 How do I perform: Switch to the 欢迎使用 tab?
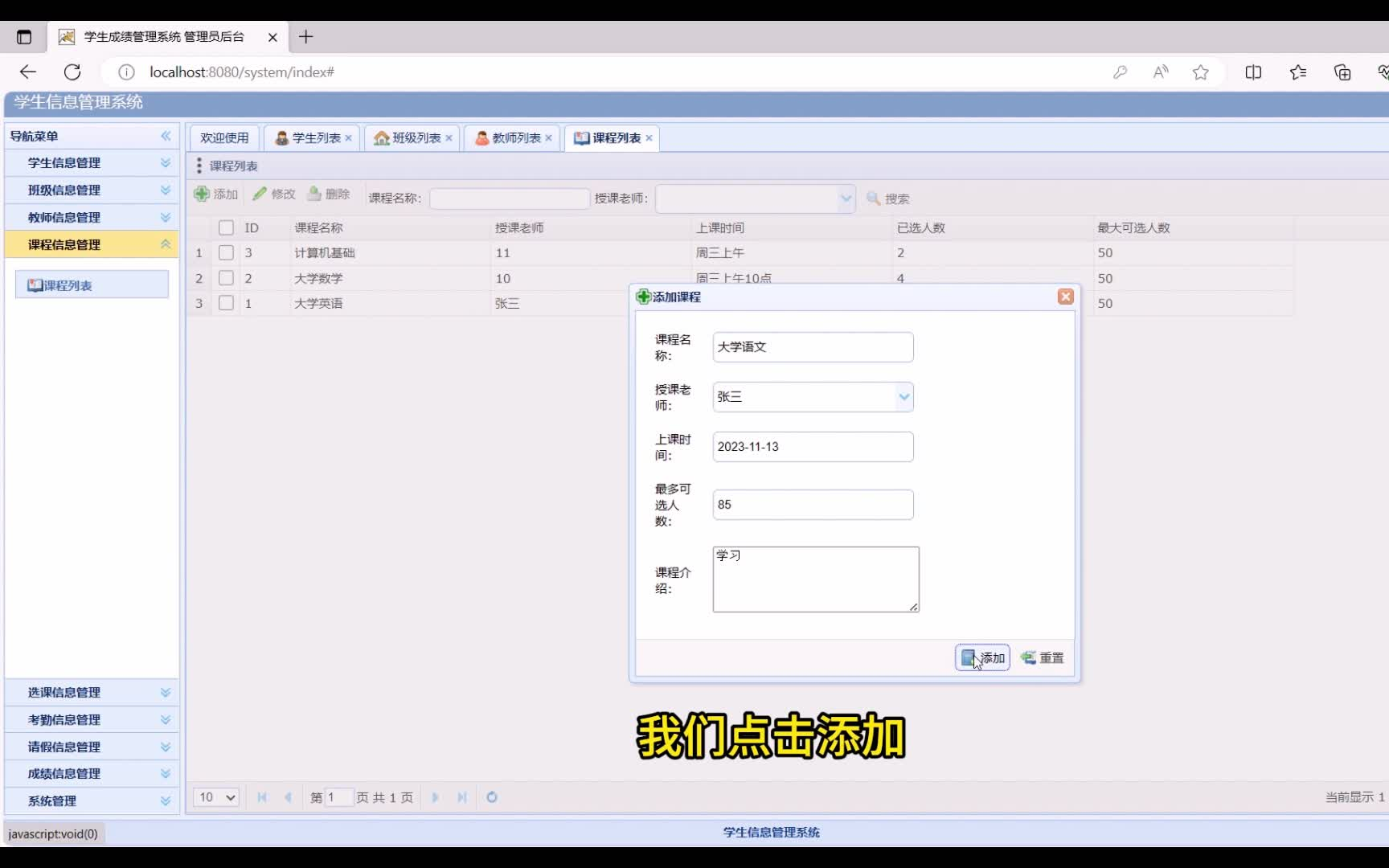223,137
